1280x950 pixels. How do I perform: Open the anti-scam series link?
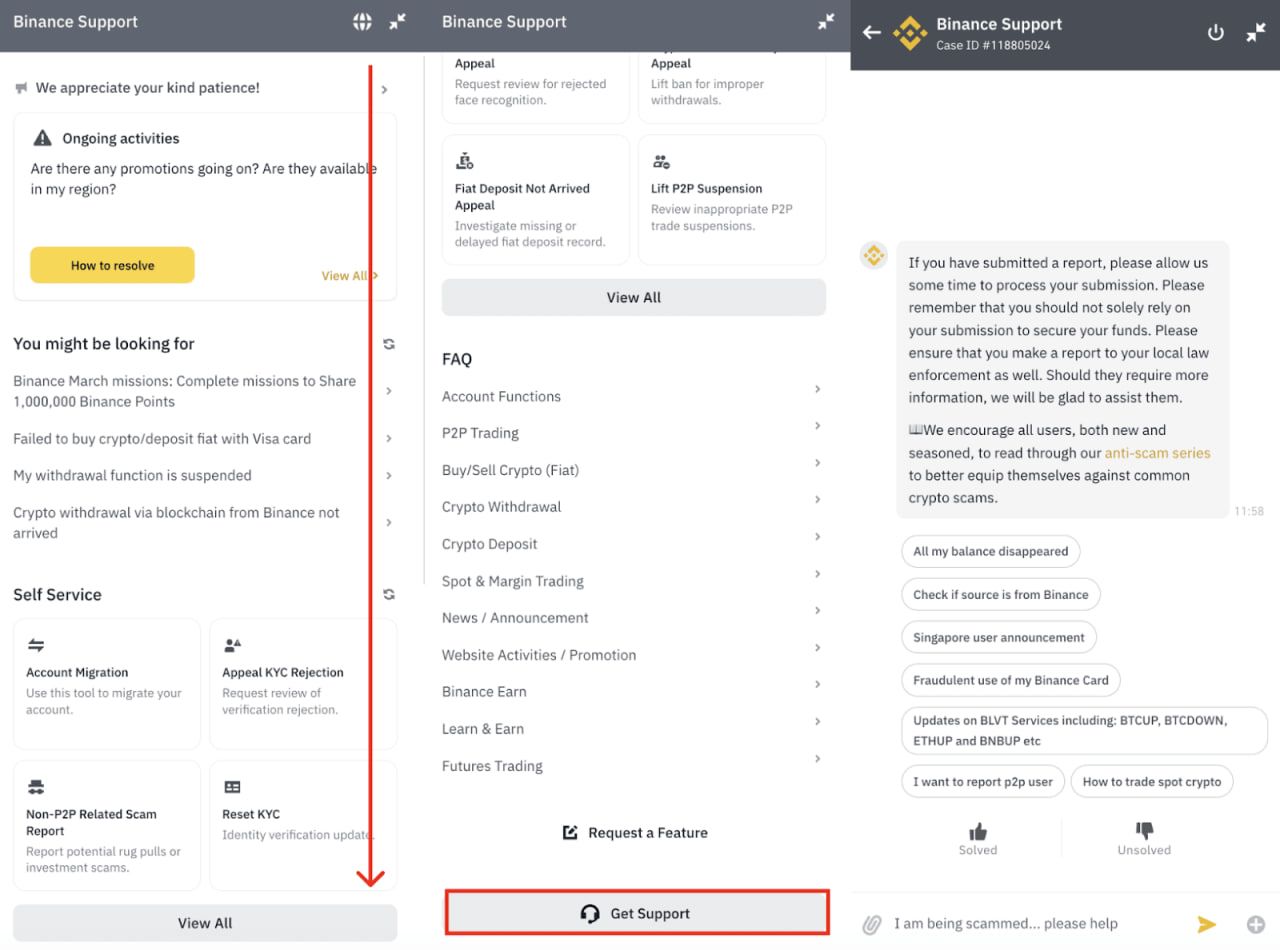(x=1157, y=453)
